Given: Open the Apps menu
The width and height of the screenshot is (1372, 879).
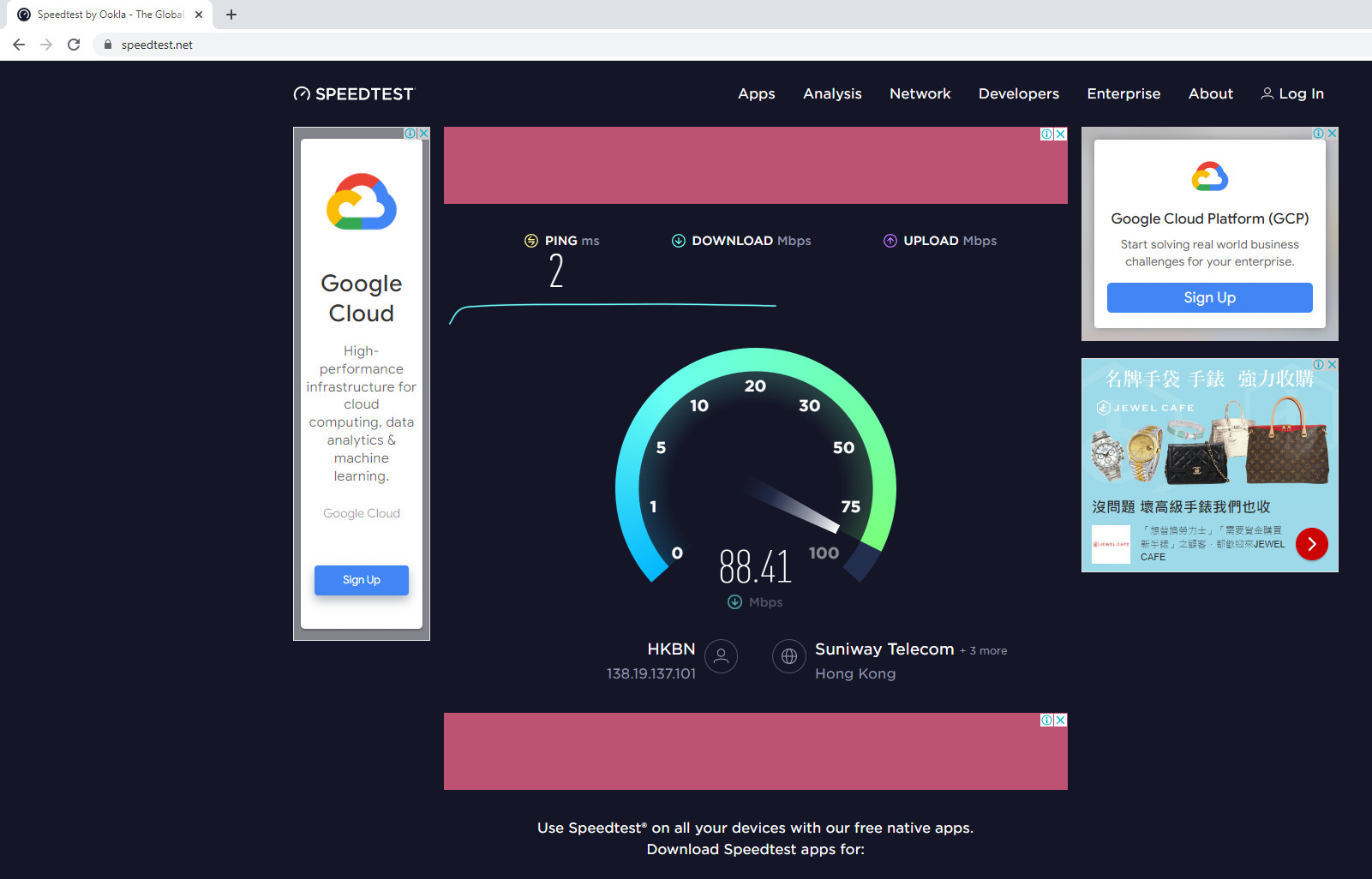Looking at the screenshot, I should 757,93.
